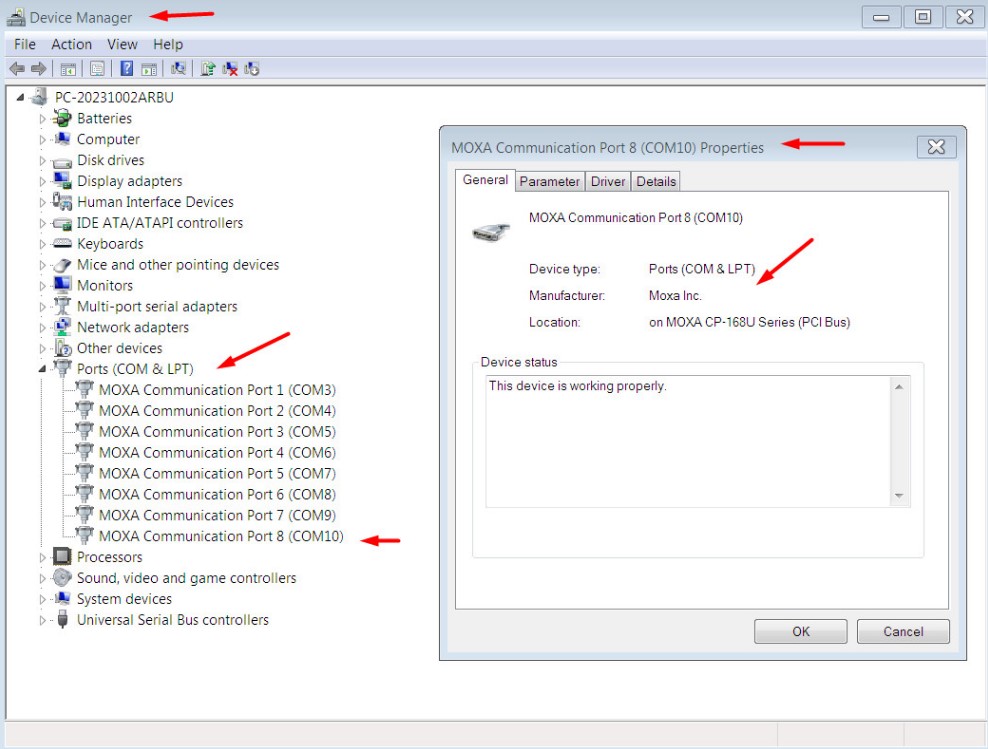Click the Multi-port serial adapters icon
Image resolution: width=988 pixels, height=749 pixels.
coord(62,306)
